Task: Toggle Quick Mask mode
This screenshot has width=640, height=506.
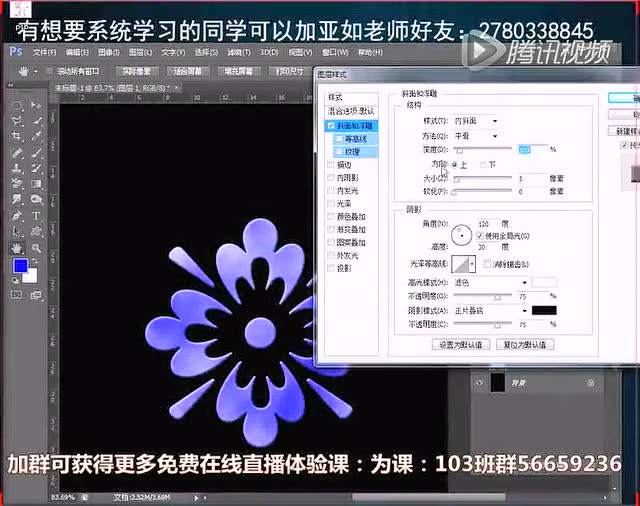Action: [x=16, y=295]
